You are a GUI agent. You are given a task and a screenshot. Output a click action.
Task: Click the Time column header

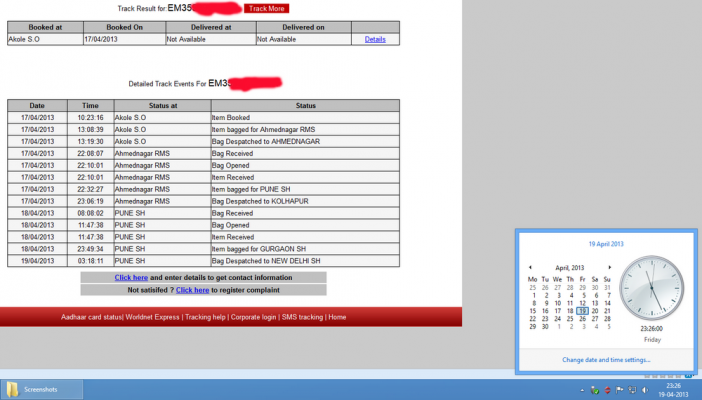[x=90, y=106]
